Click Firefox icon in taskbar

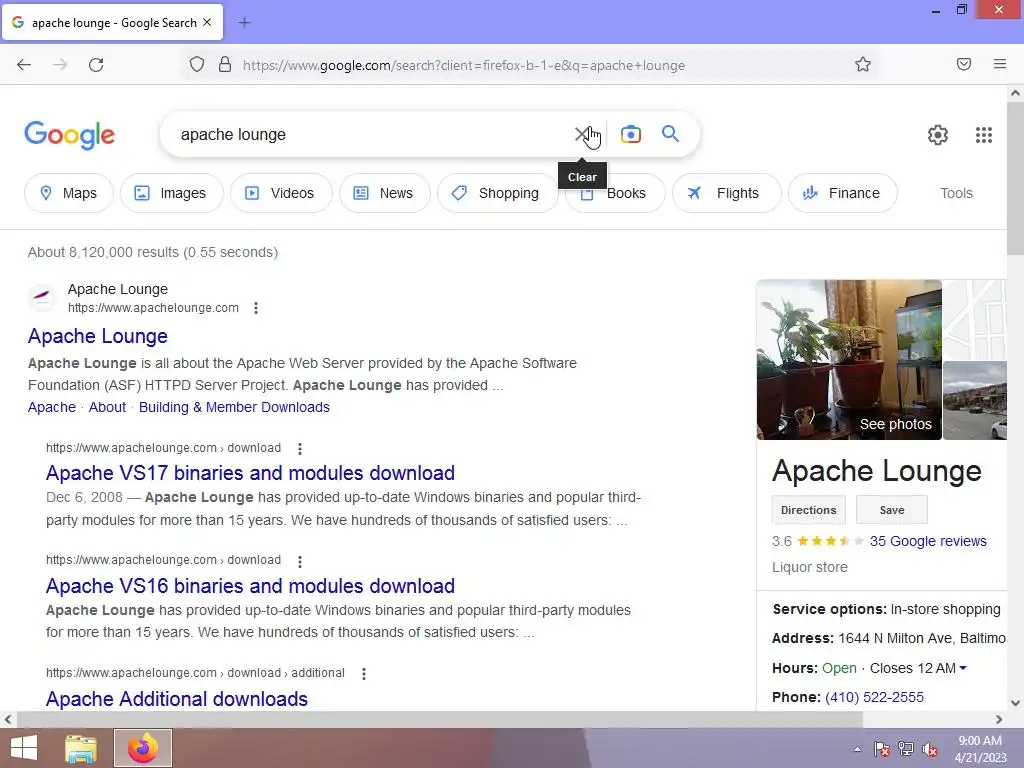click(x=143, y=748)
